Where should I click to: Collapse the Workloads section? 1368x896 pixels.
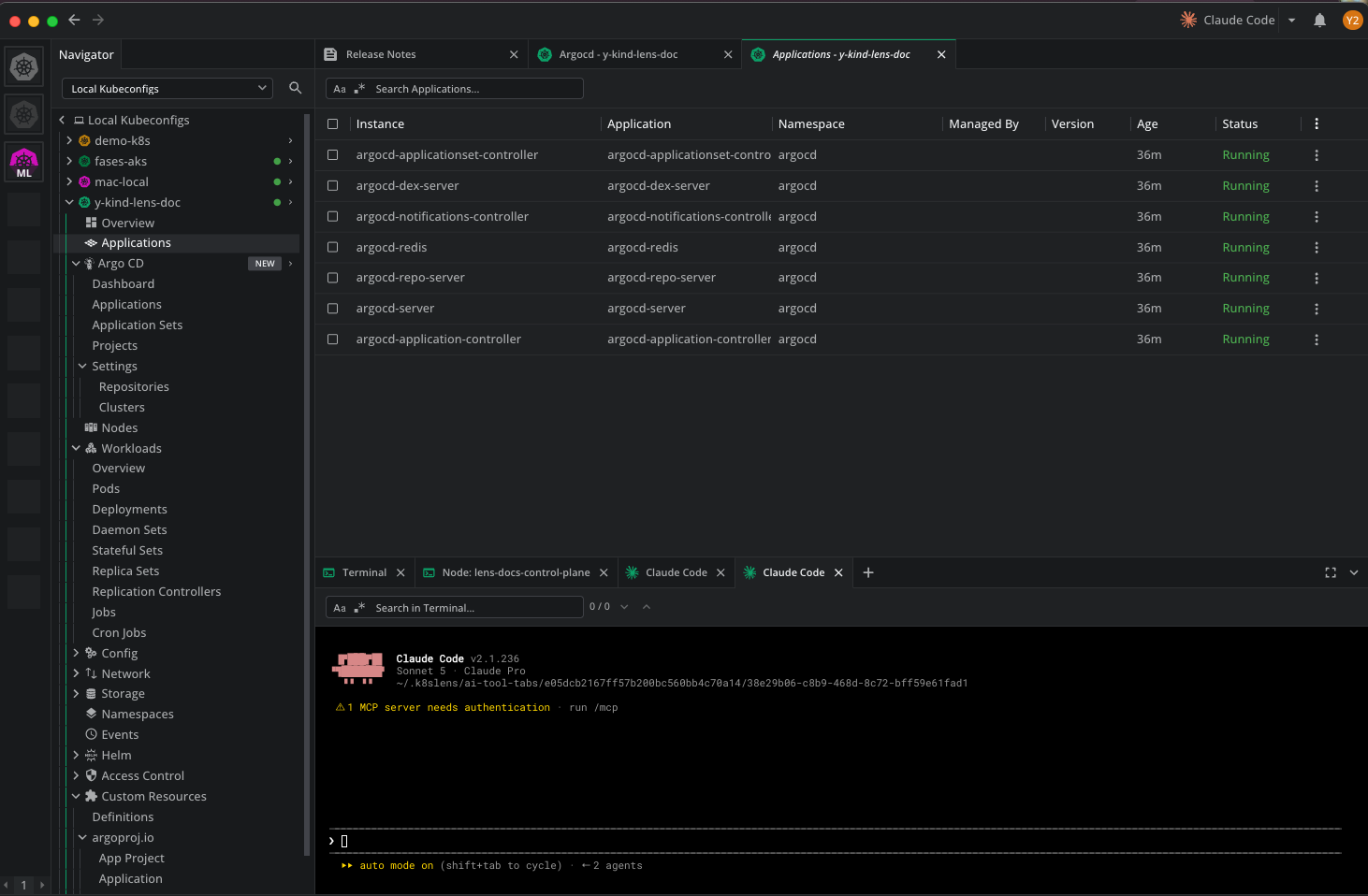76,448
